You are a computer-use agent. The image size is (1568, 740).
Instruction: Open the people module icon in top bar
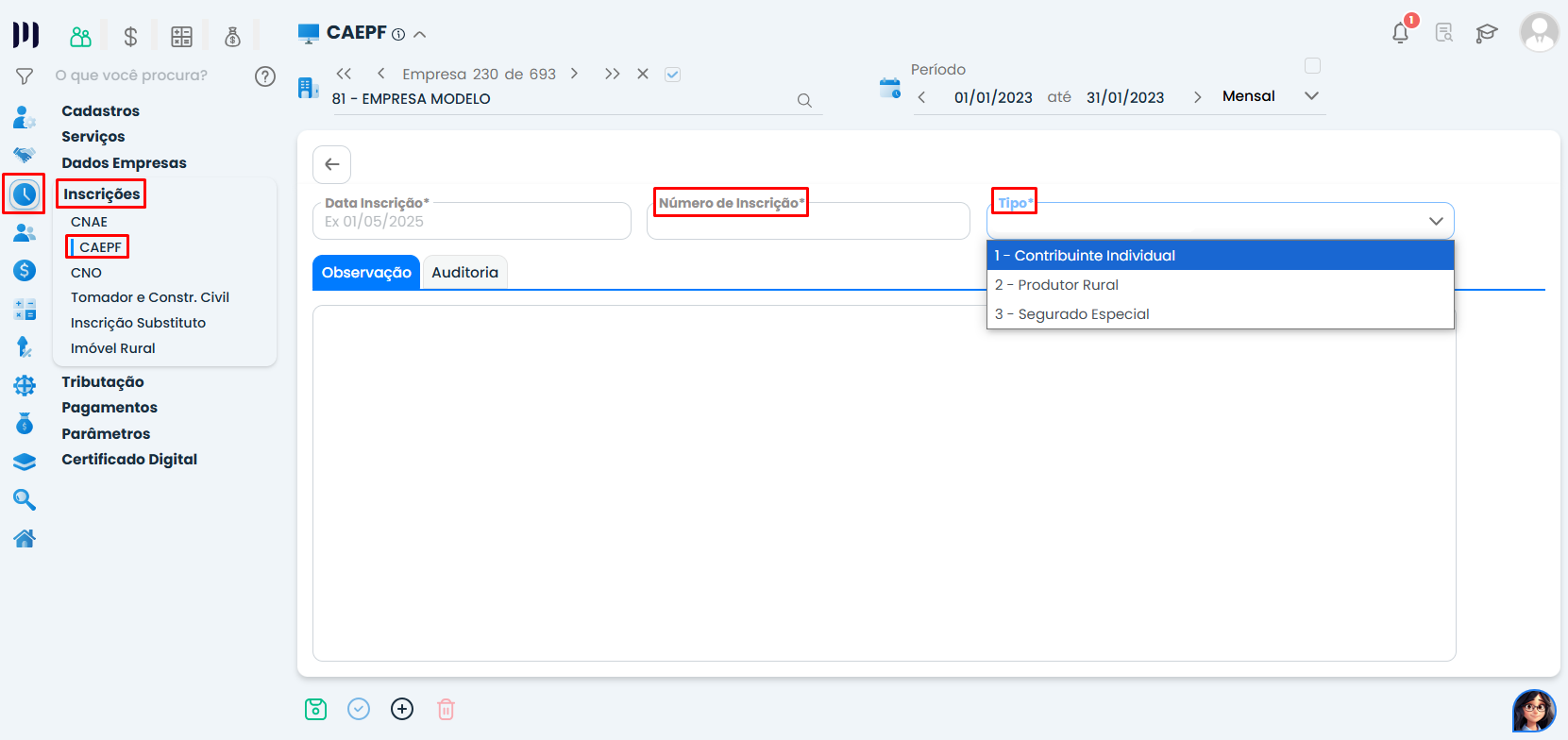point(81,37)
